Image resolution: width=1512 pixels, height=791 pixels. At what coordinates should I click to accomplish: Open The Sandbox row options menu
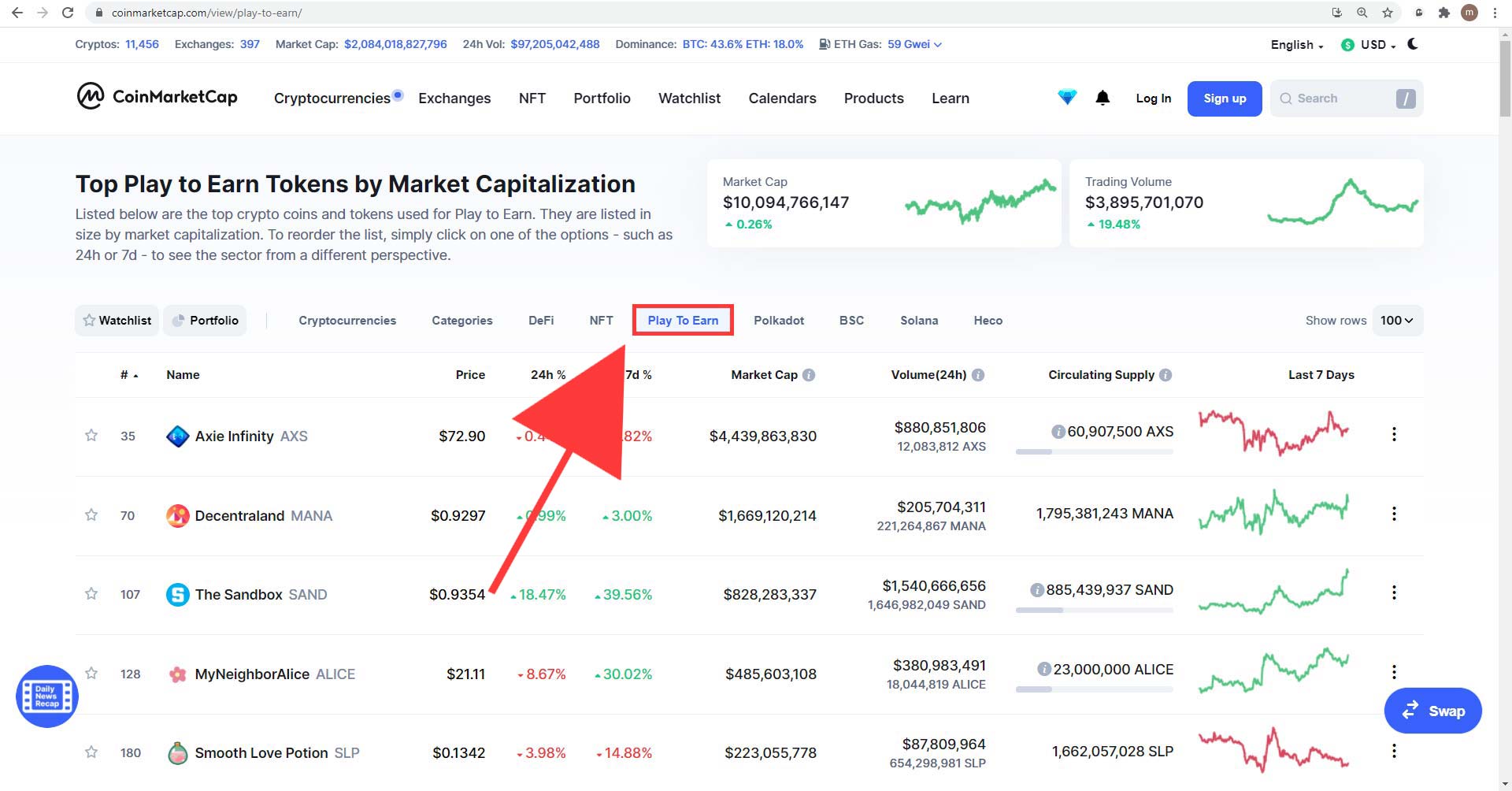tap(1394, 592)
